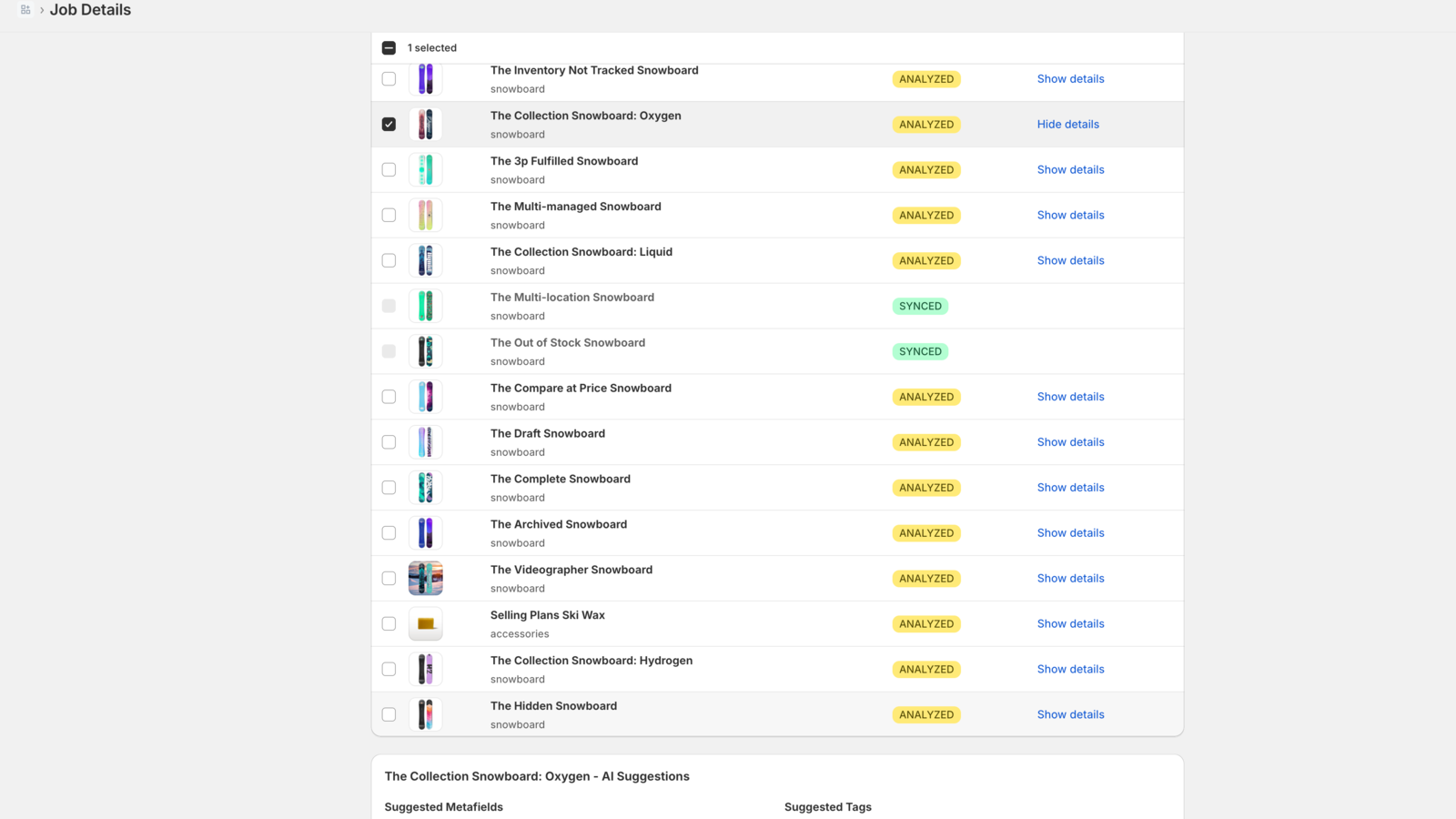Select The Draft Snowboard checkbox

(x=389, y=442)
